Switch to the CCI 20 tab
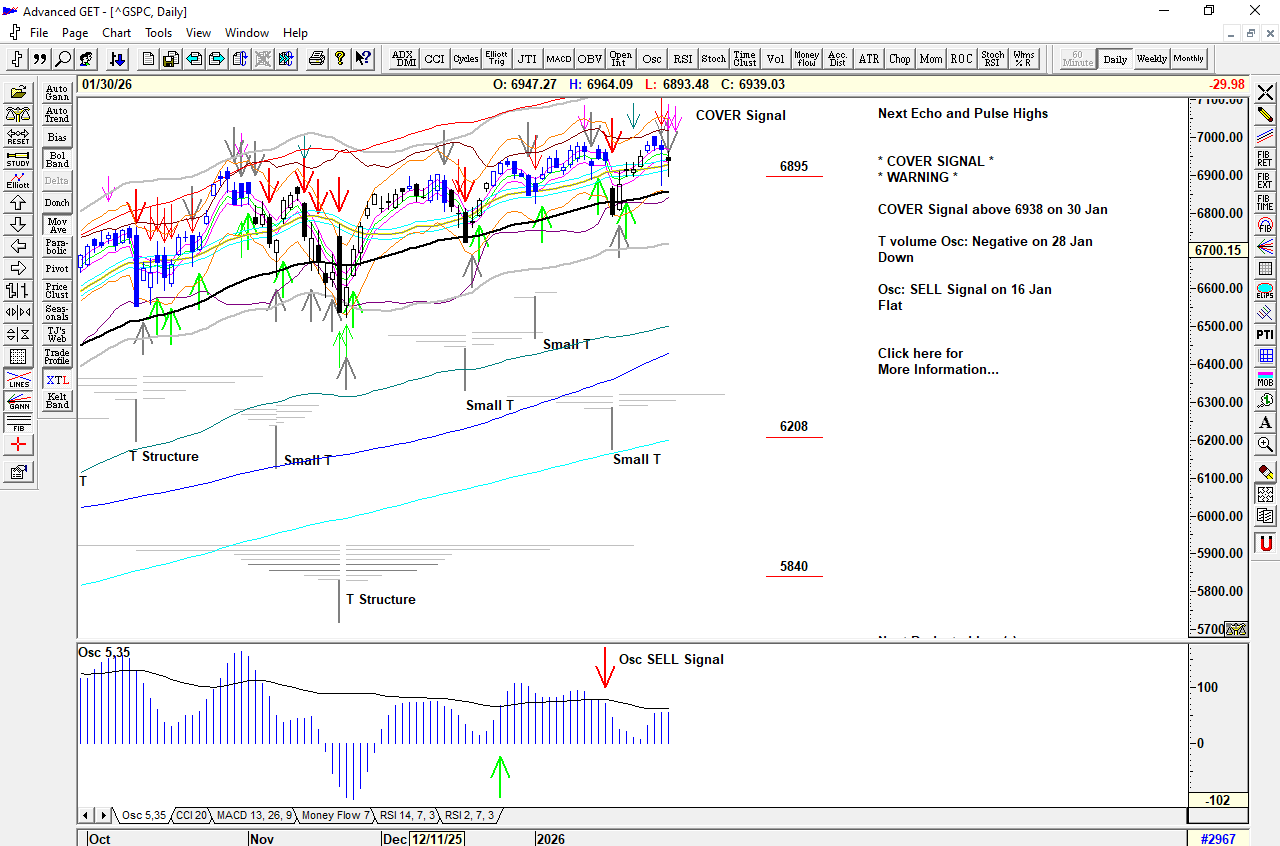Image resolution: width=1280 pixels, height=846 pixels. tap(190, 816)
